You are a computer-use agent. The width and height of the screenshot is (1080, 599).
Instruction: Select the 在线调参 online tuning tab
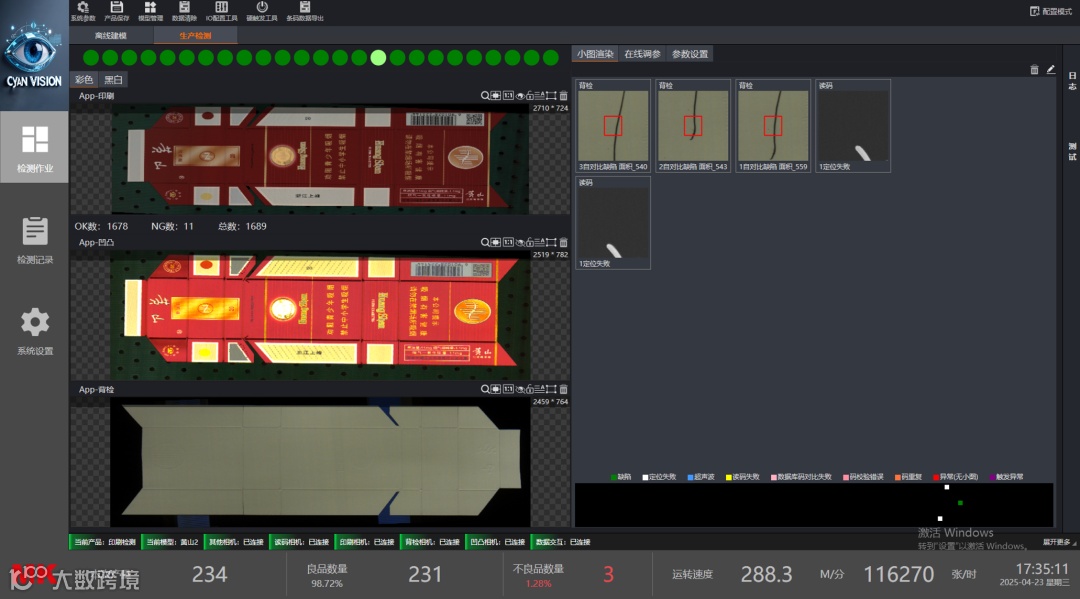click(642, 54)
